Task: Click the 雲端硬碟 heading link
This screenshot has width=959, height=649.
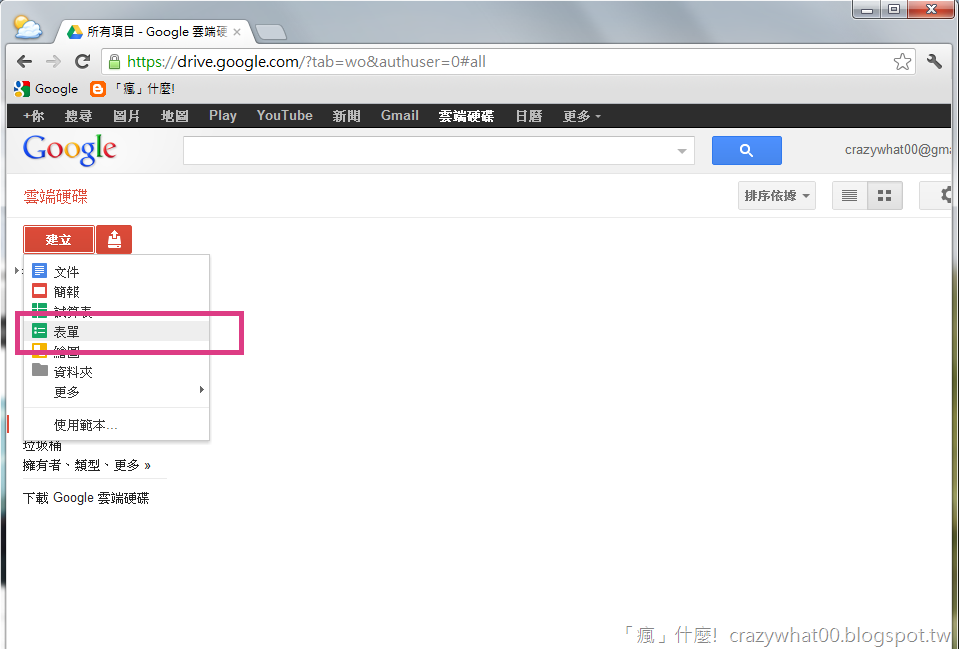Action: click(56, 196)
